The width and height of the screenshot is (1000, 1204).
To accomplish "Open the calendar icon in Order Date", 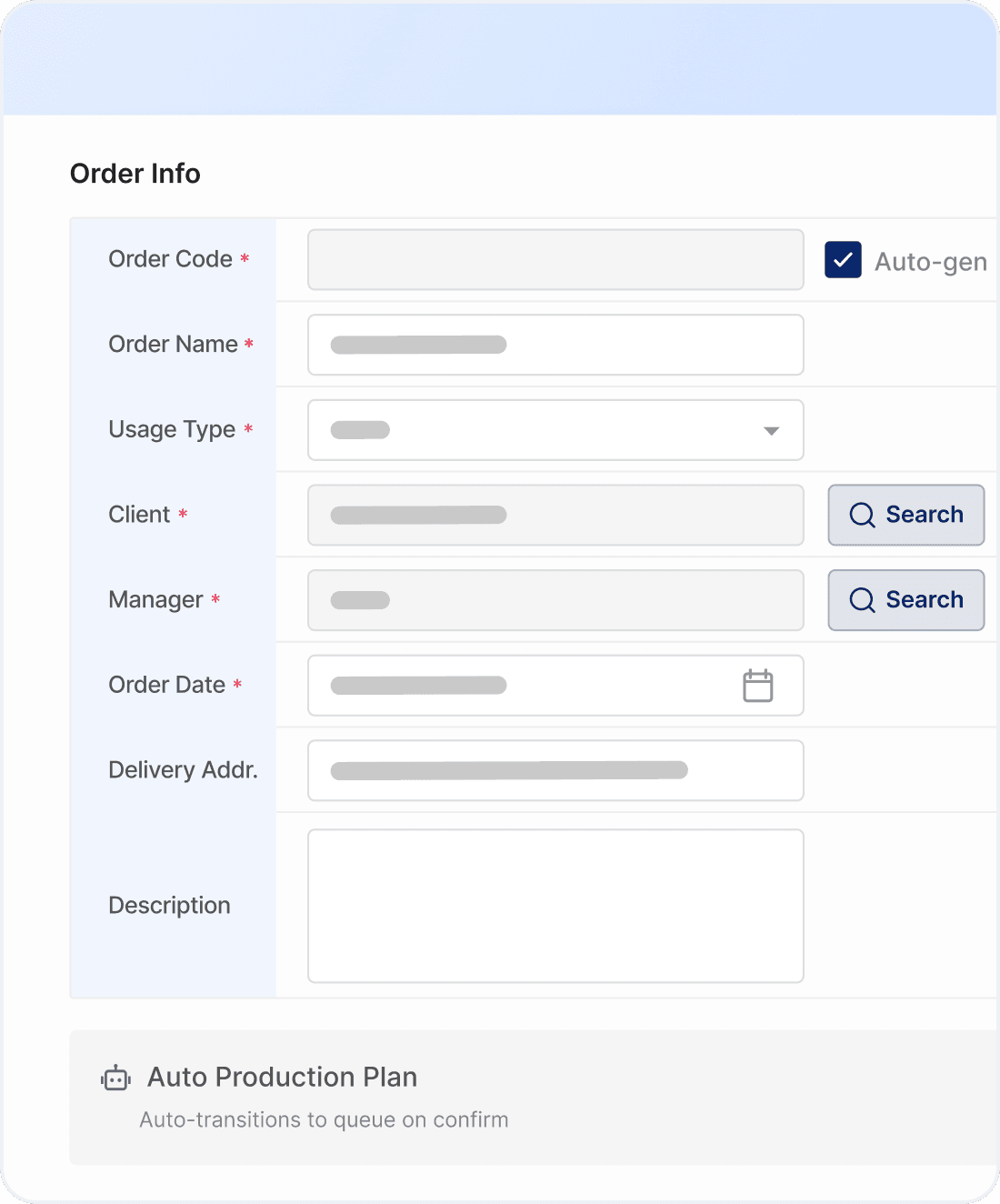I will 758,686.
